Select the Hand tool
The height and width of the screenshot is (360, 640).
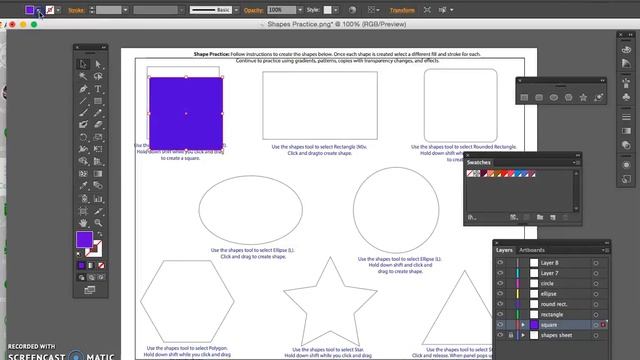[x=83, y=223]
